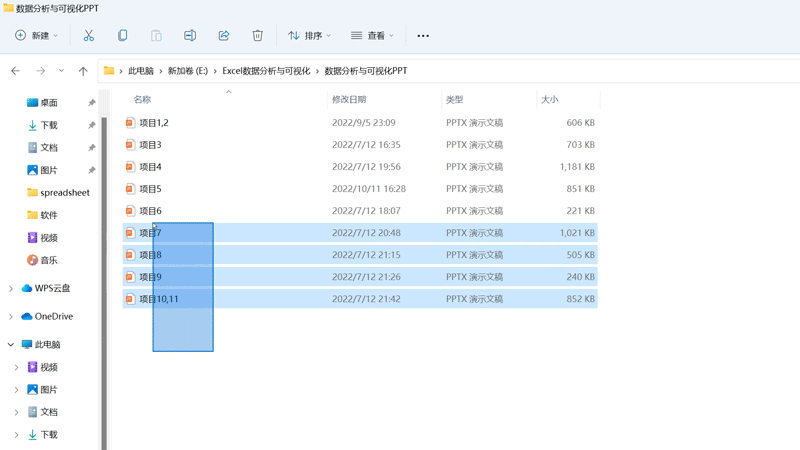Viewport: 800px width, 450px height.
Task: Select the file 项目4
Action: 360,166
